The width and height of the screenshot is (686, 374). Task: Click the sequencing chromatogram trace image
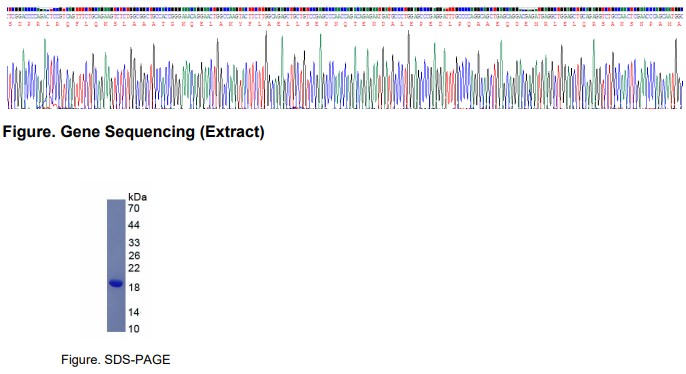(x=344, y=58)
